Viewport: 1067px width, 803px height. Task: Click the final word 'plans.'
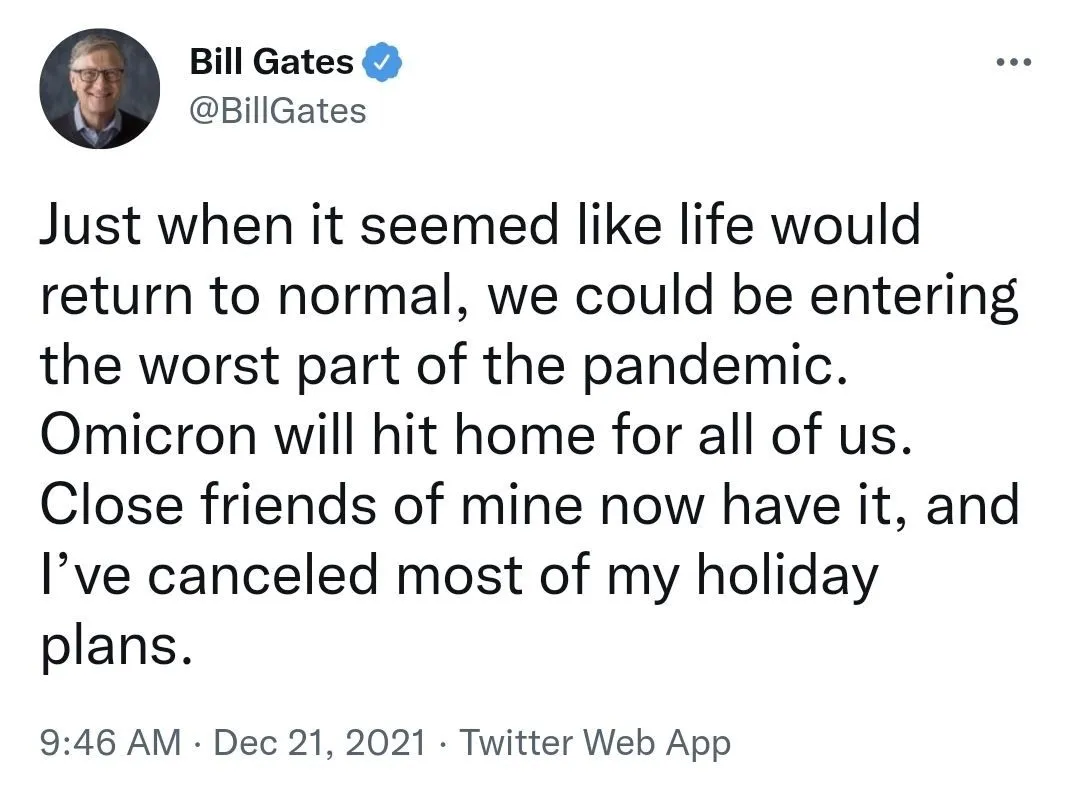(114, 647)
